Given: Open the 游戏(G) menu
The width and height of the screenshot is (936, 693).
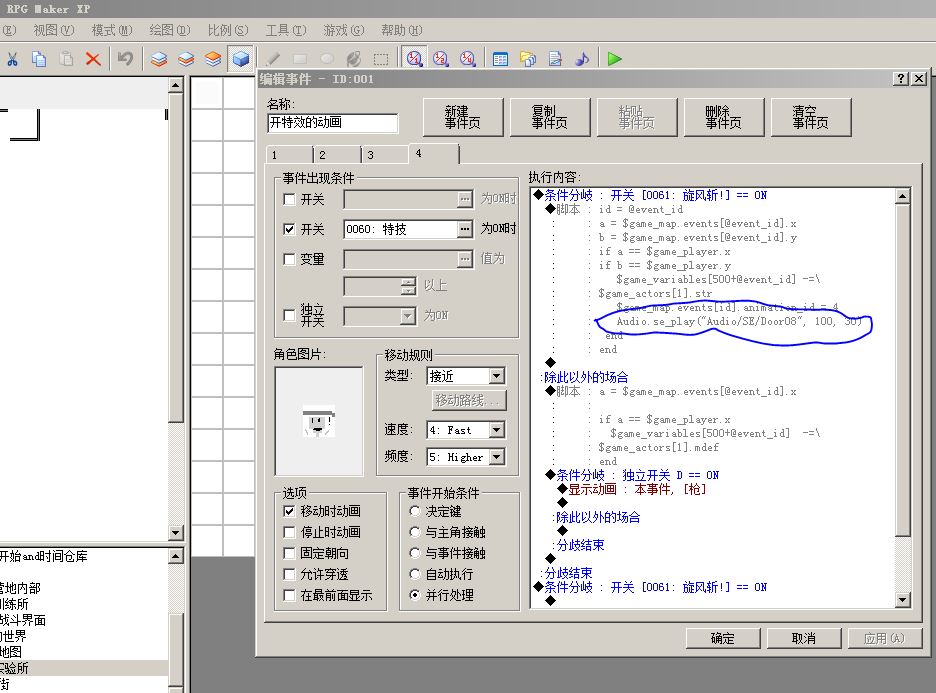Looking at the screenshot, I should pos(343,30).
